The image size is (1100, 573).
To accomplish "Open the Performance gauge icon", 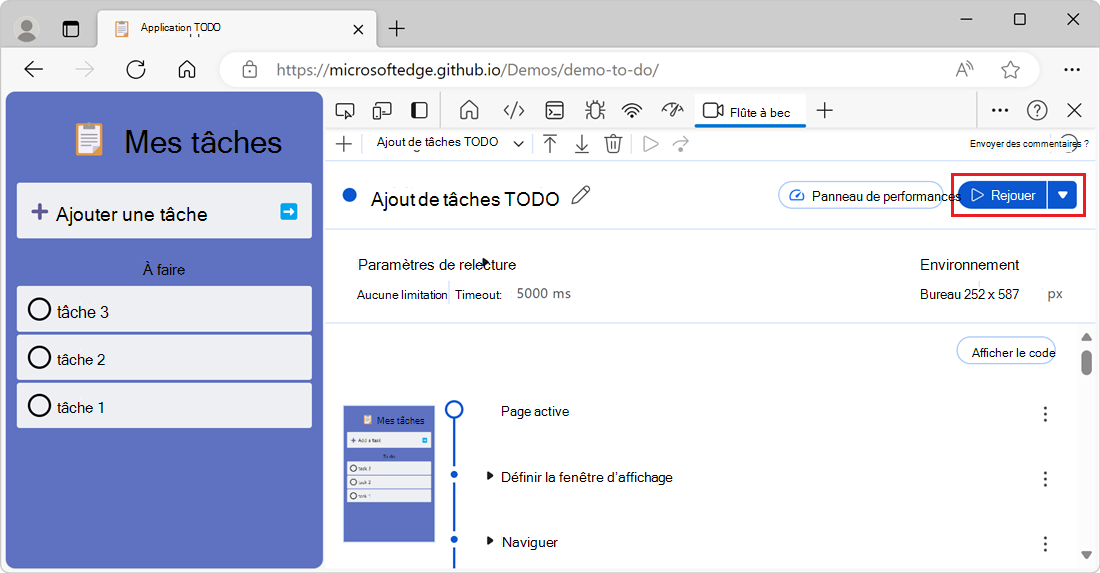I will (x=672, y=110).
